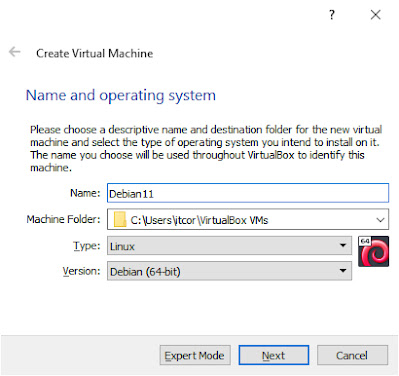Close the Create Virtual Machine dialog
The image size is (399, 376).
[x=376, y=15]
